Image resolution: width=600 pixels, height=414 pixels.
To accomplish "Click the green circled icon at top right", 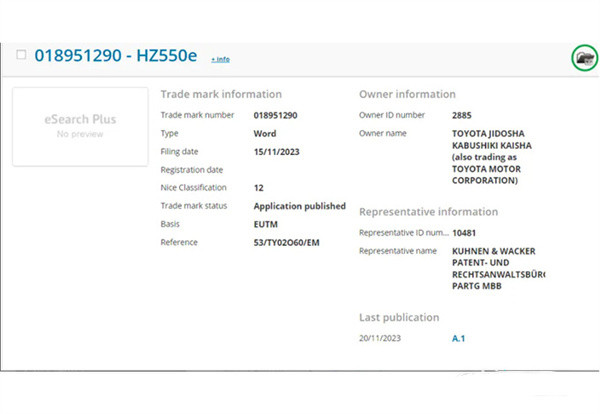I will coord(583,58).
